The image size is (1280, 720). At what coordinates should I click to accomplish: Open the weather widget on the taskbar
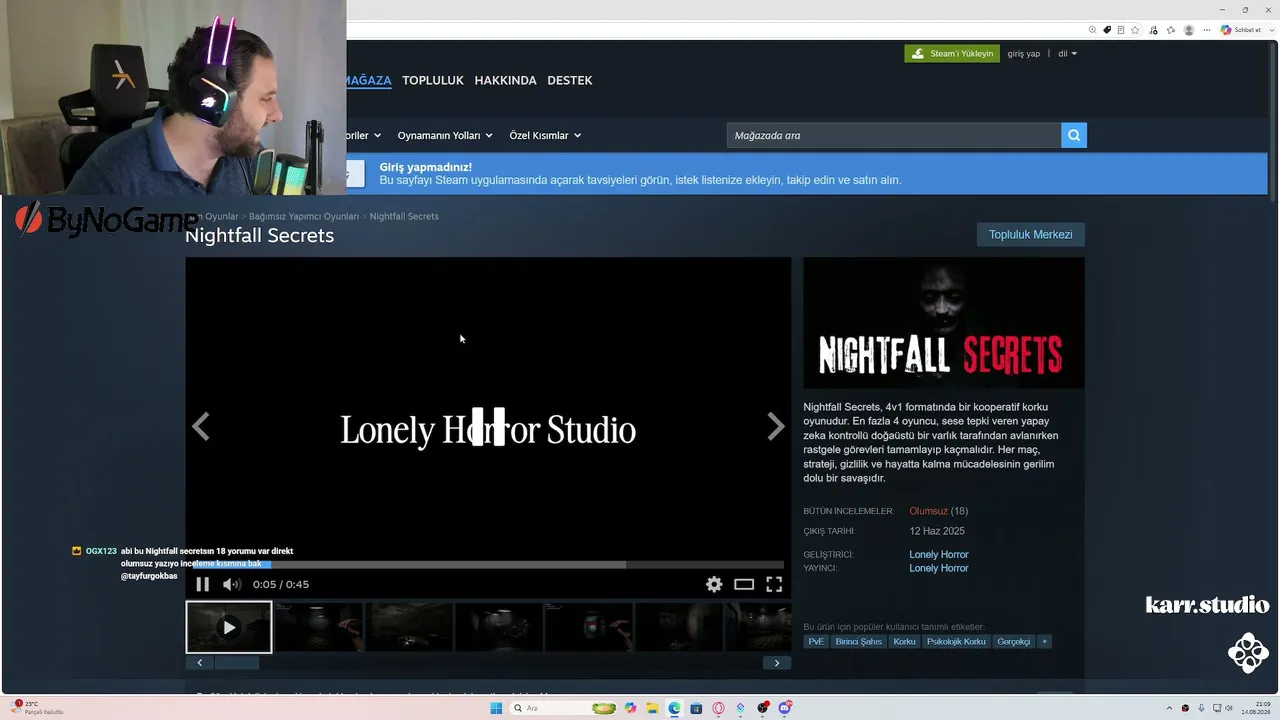coord(38,708)
